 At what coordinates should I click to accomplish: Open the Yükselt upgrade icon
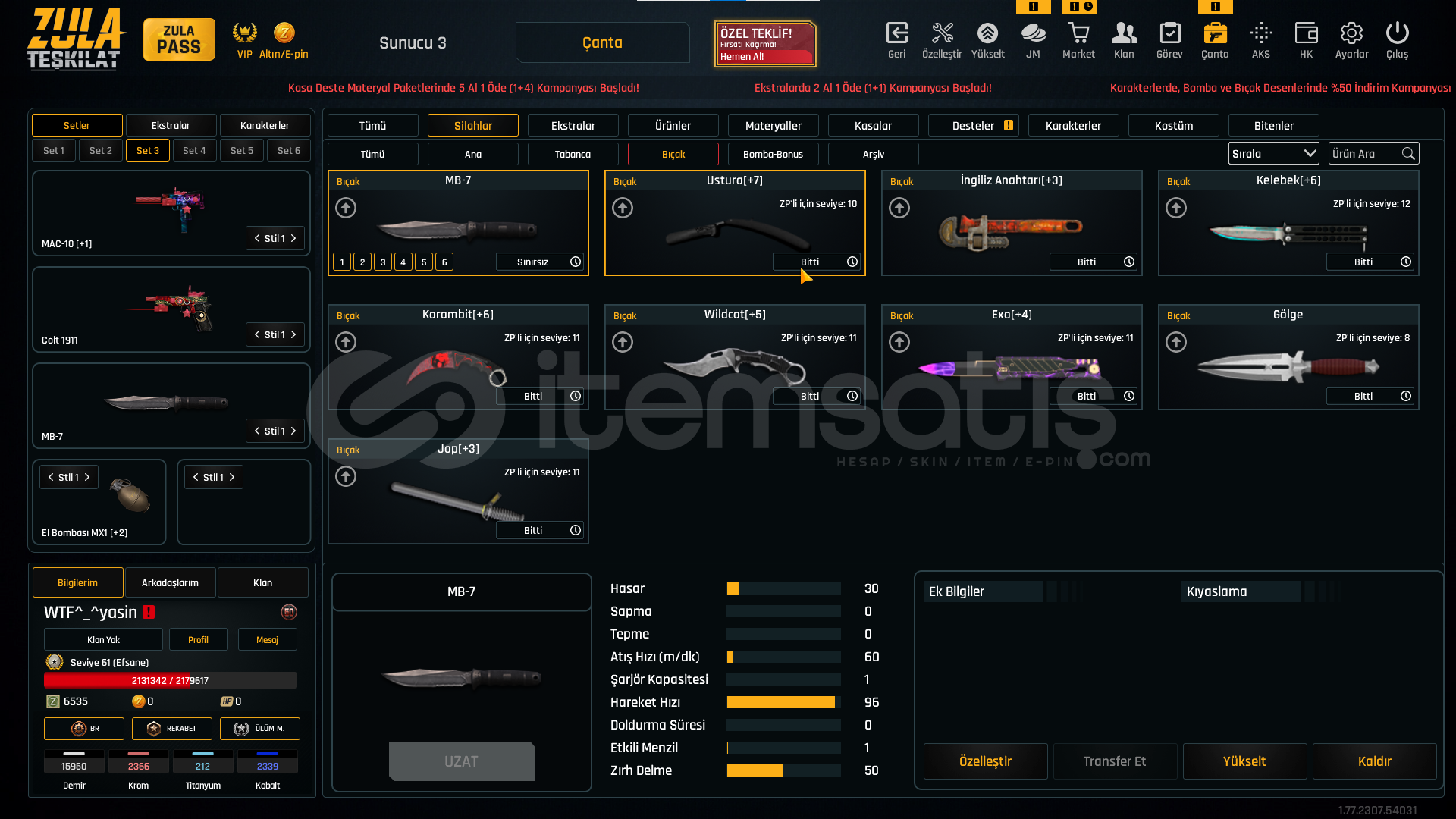[987, 33]
